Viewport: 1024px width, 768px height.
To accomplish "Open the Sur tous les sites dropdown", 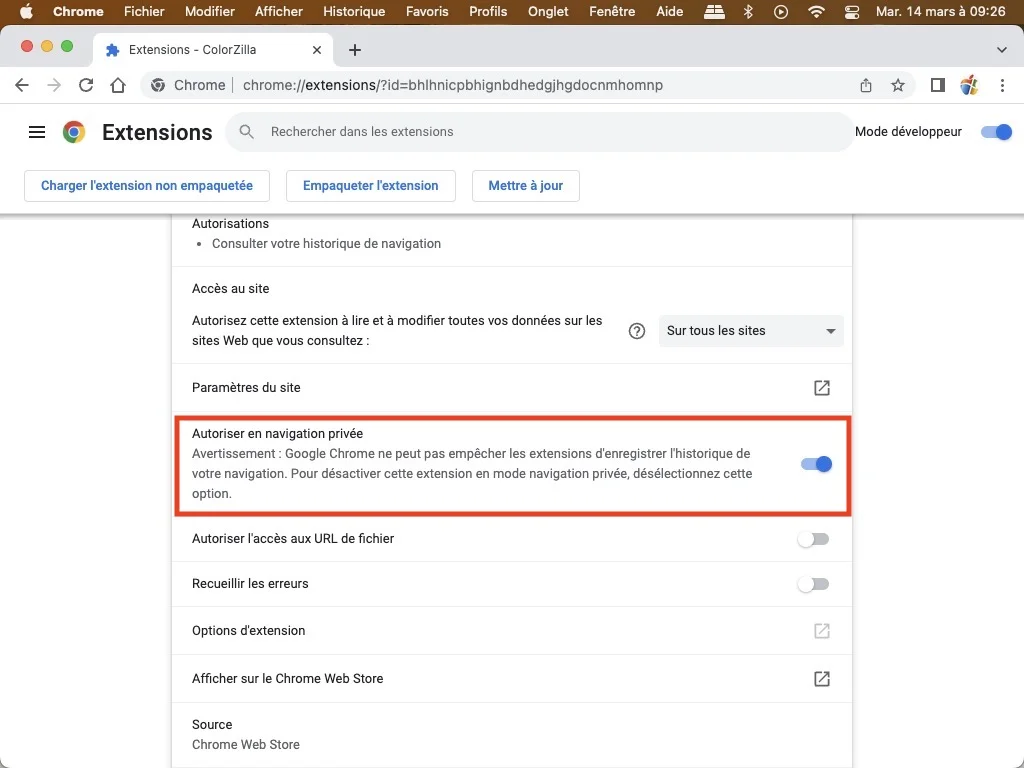I will pyautogui.click(x=751, y=331).
